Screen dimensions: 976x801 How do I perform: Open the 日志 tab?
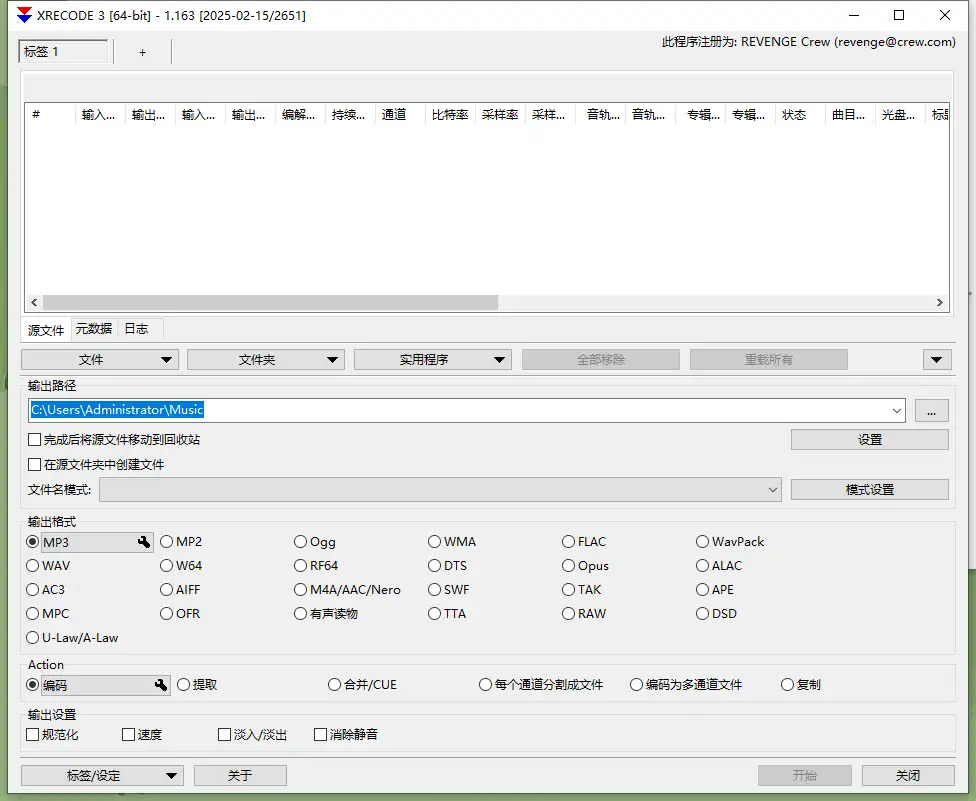click(135, 329)
